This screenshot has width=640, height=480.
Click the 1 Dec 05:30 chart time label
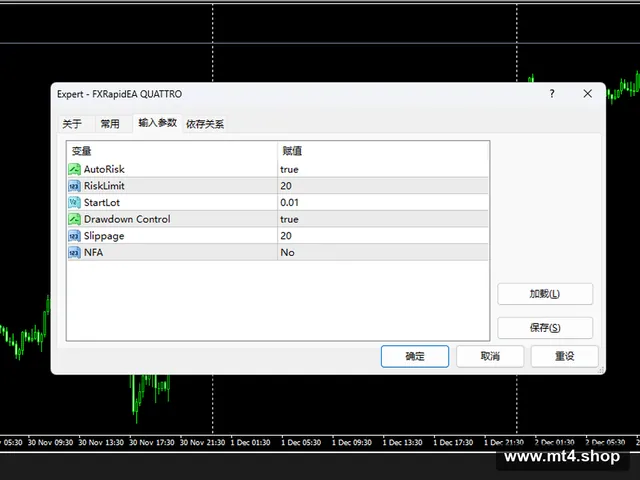[301, 442]
